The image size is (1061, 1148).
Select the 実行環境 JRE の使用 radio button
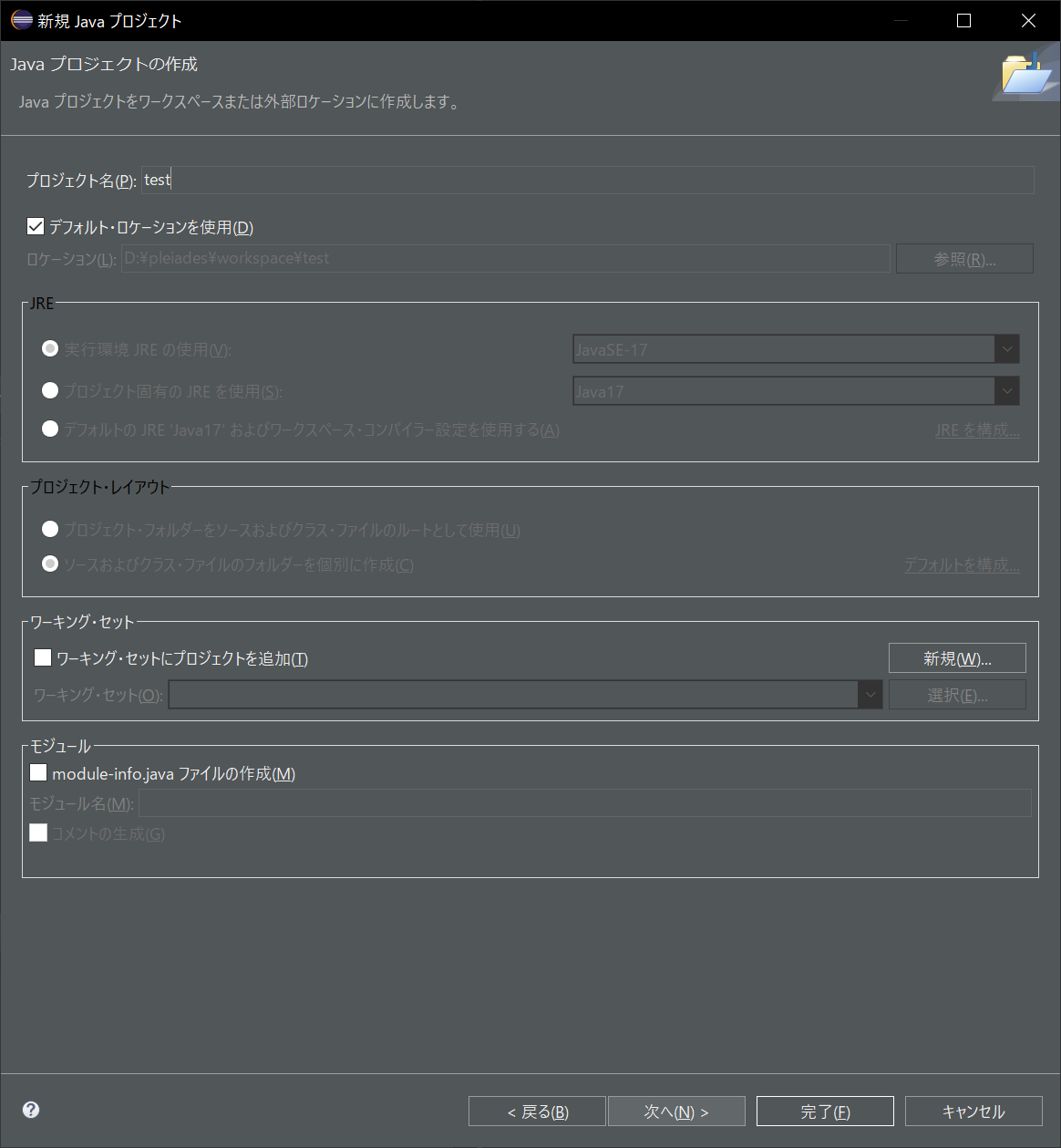(50, 348)
